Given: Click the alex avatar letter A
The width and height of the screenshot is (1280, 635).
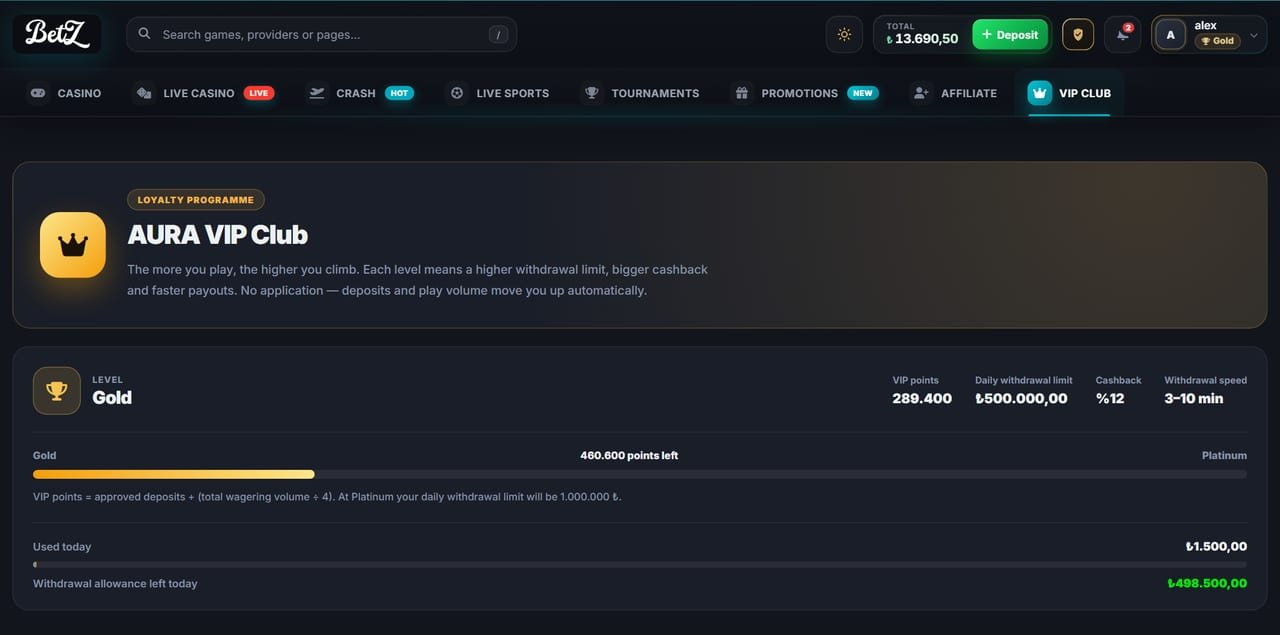Looking at the screenshot, I should (x=1171, y=35).
